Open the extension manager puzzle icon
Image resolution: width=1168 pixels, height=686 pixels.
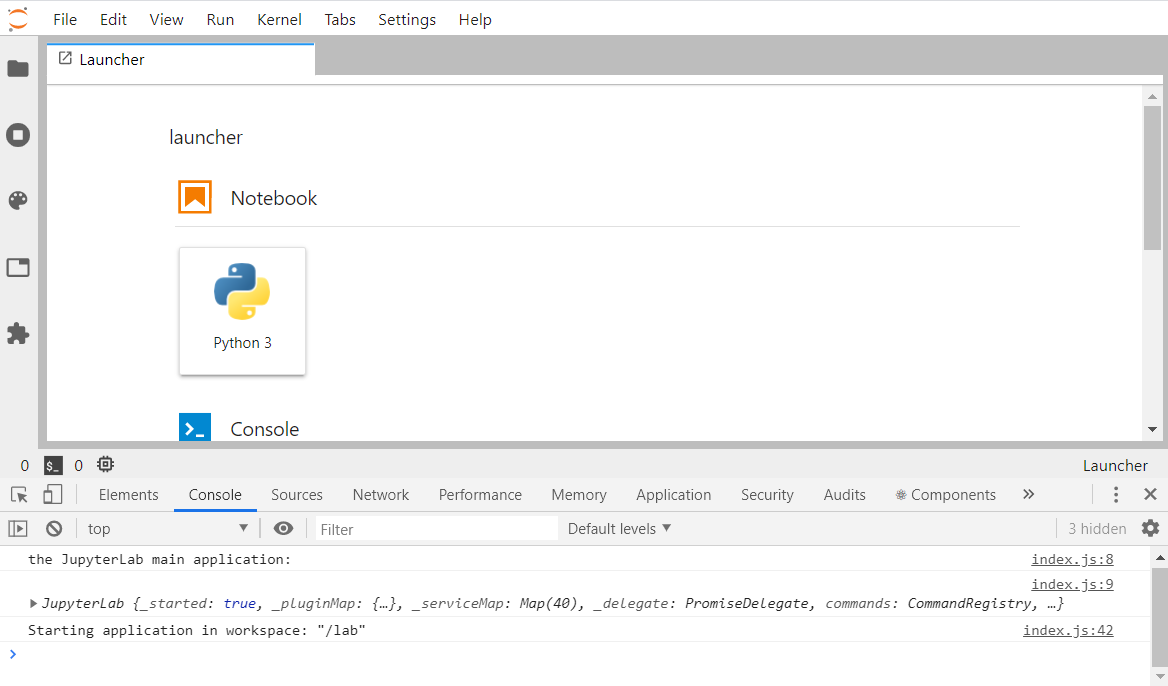pyautogui.click(x=18, y=333)
